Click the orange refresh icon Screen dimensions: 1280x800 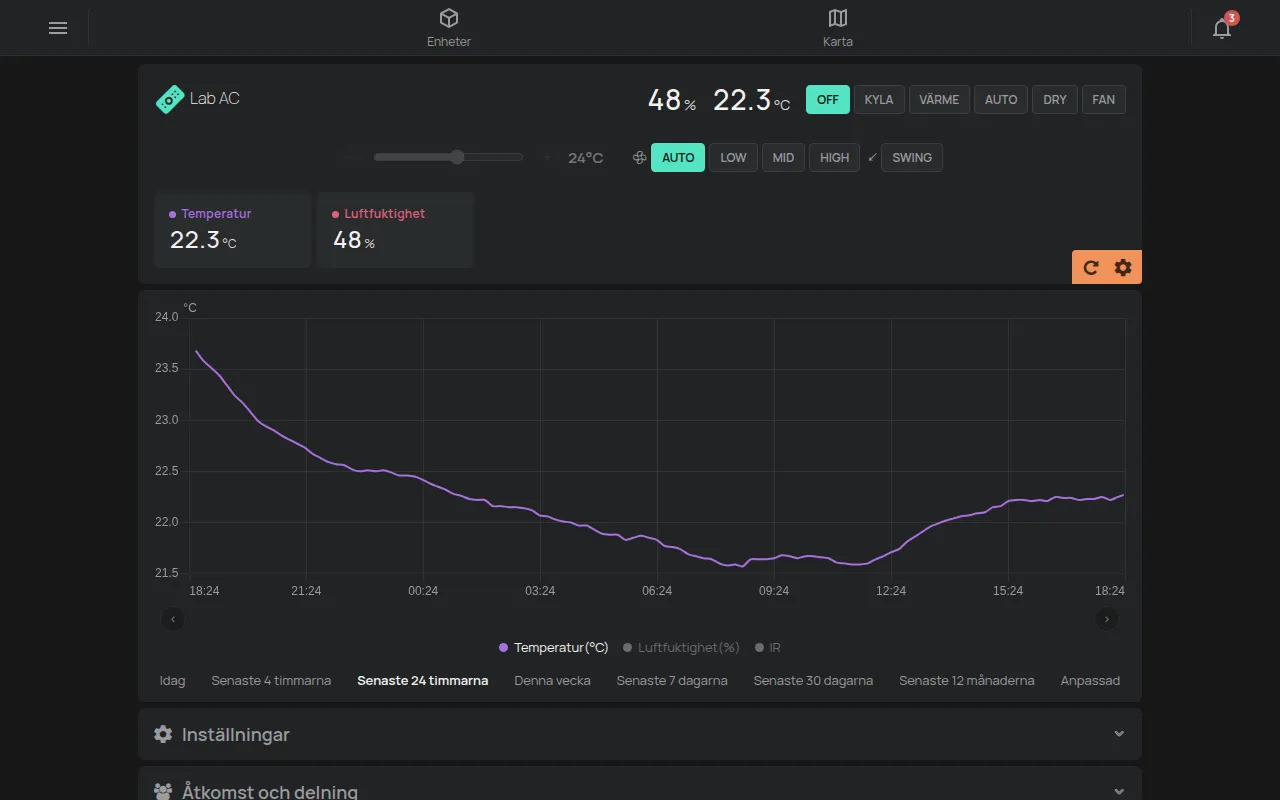[1091, 267]
